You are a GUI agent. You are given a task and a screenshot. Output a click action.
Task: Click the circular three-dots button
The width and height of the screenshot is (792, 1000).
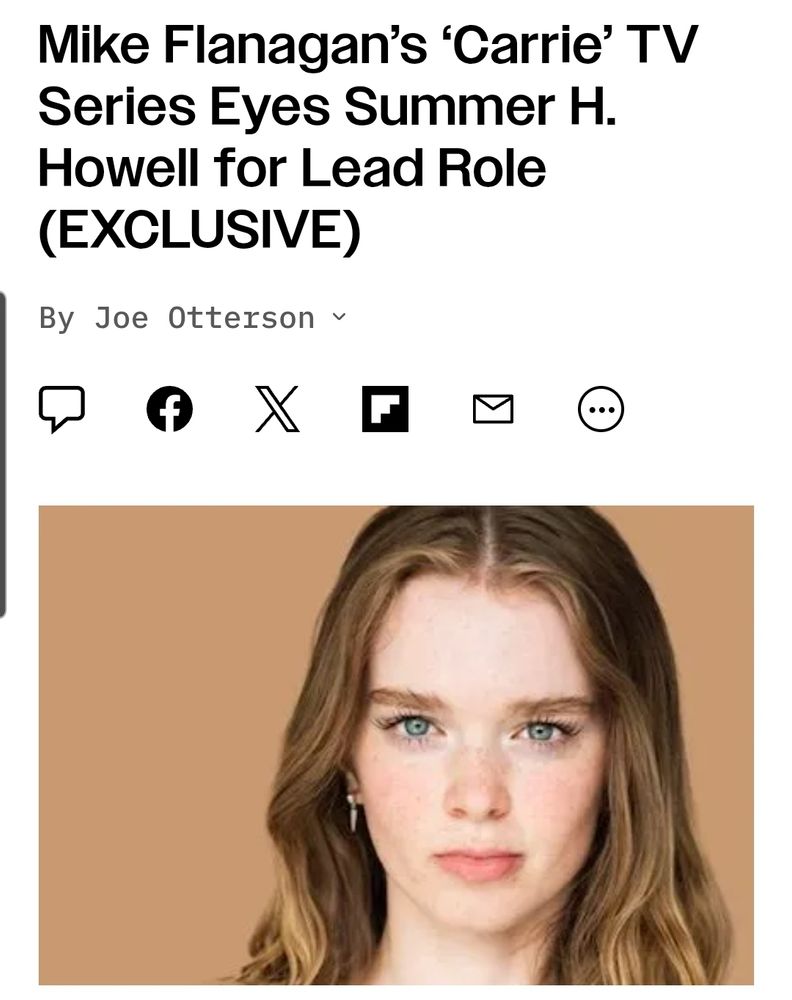coord(601,409)
